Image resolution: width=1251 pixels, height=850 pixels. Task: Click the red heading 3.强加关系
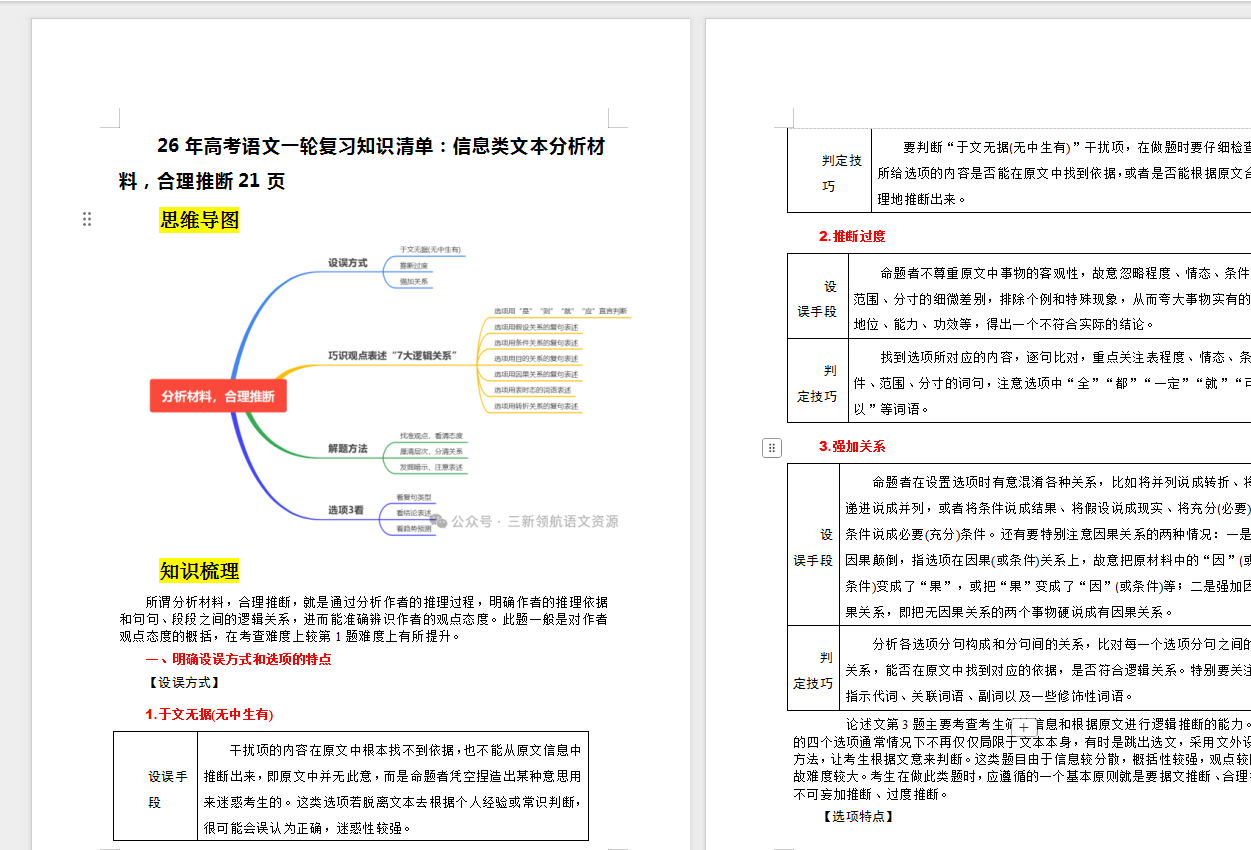coord(851,446)
